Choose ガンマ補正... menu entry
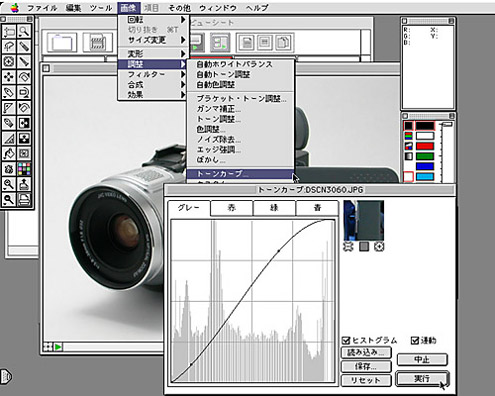 240,109
